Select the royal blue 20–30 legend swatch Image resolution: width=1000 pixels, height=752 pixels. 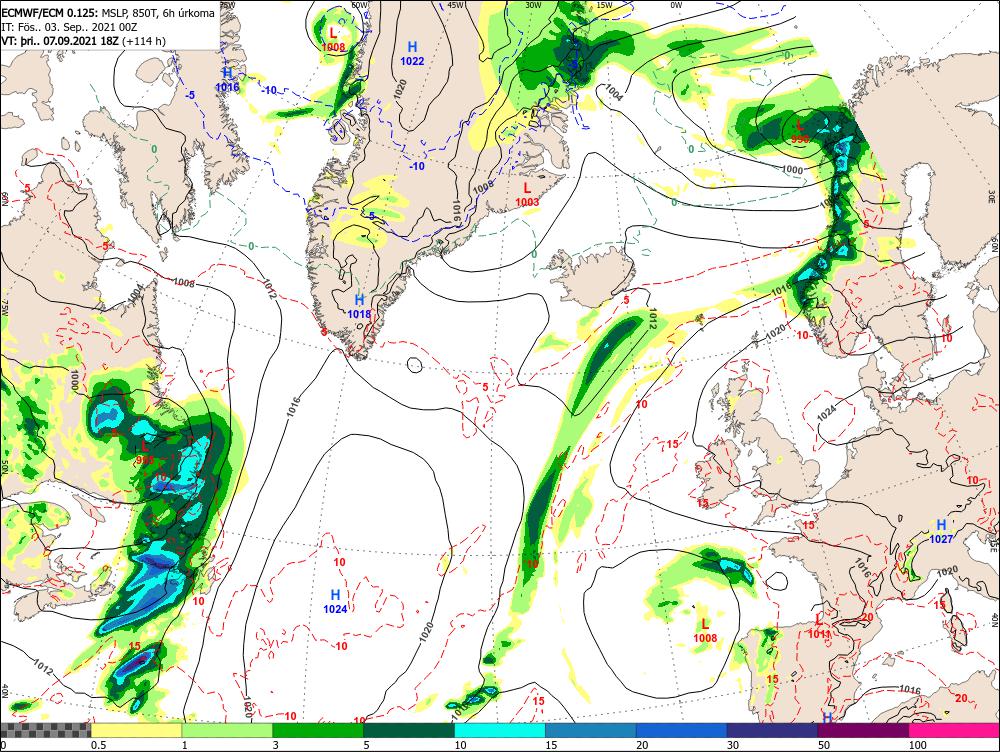pos(682,730)
